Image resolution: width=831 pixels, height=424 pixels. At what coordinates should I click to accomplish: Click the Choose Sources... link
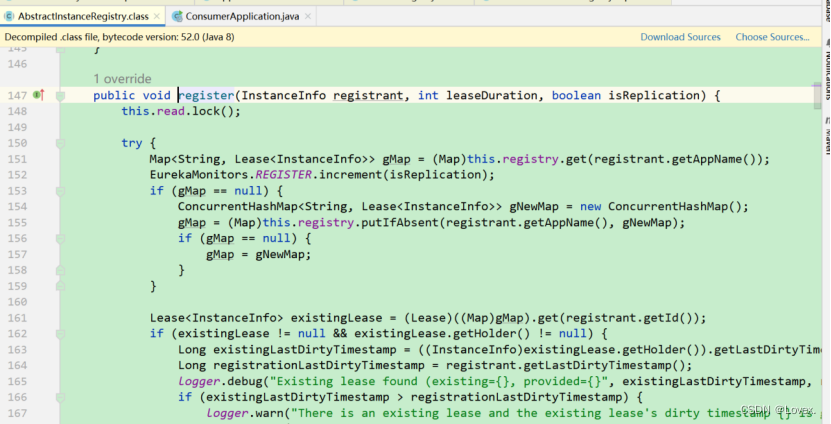pyautogui.click(x=772, y=37)
